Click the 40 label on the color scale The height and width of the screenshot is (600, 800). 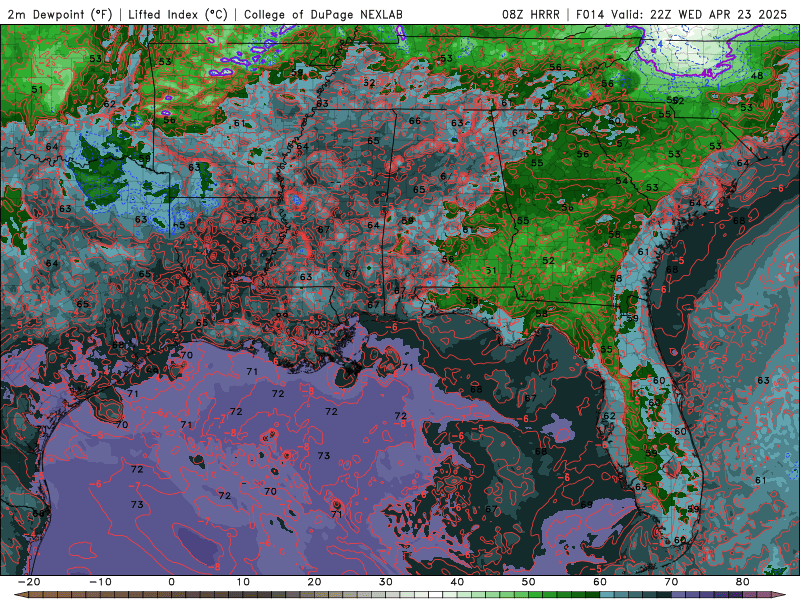coord(457,582)
